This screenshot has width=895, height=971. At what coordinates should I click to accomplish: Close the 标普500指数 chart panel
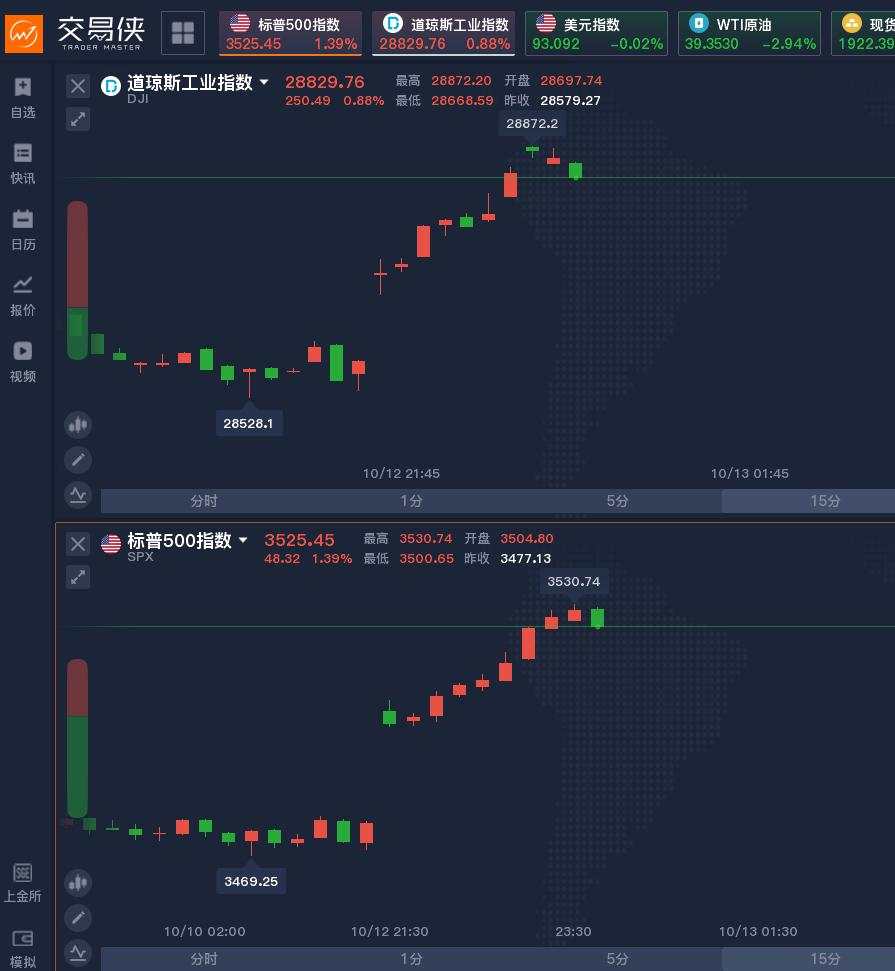[78, 544]
